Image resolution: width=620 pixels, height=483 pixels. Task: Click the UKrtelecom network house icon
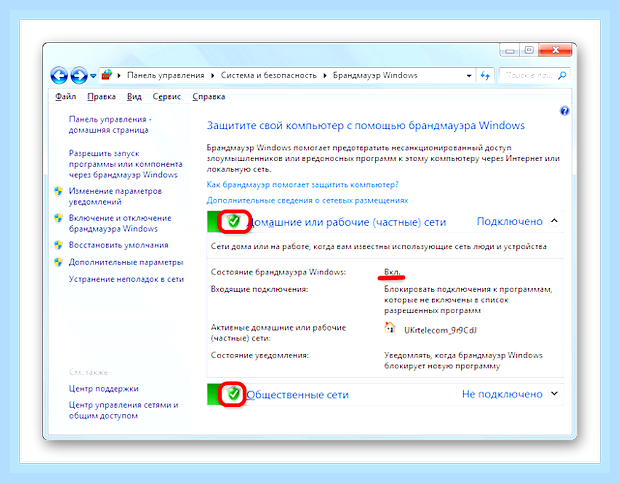click(389, 328)
